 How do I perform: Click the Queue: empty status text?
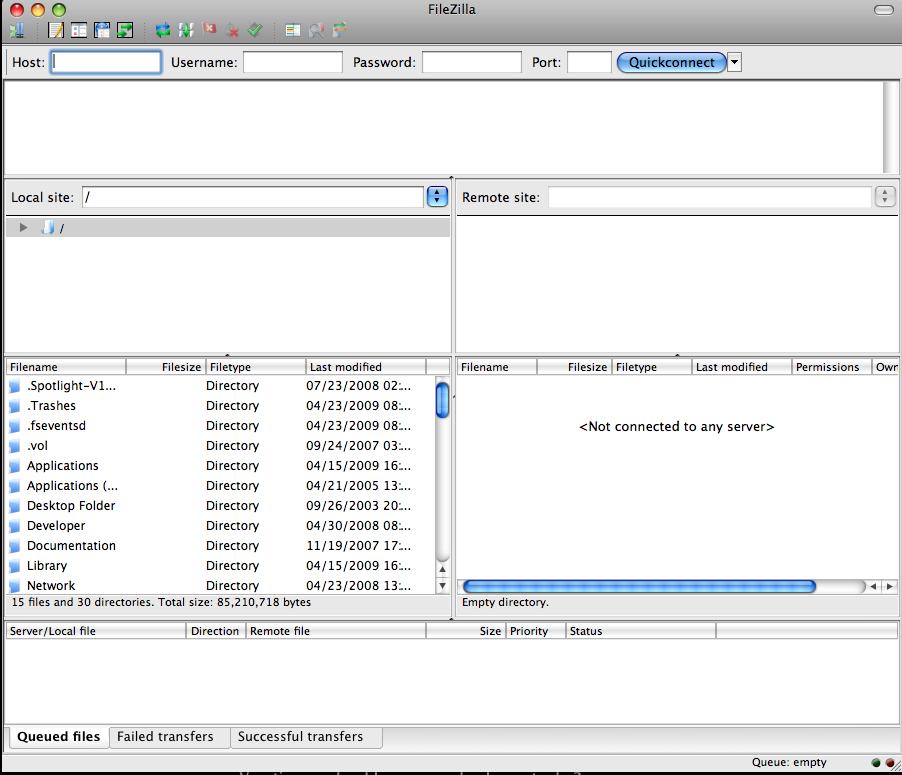click(789, 762)
